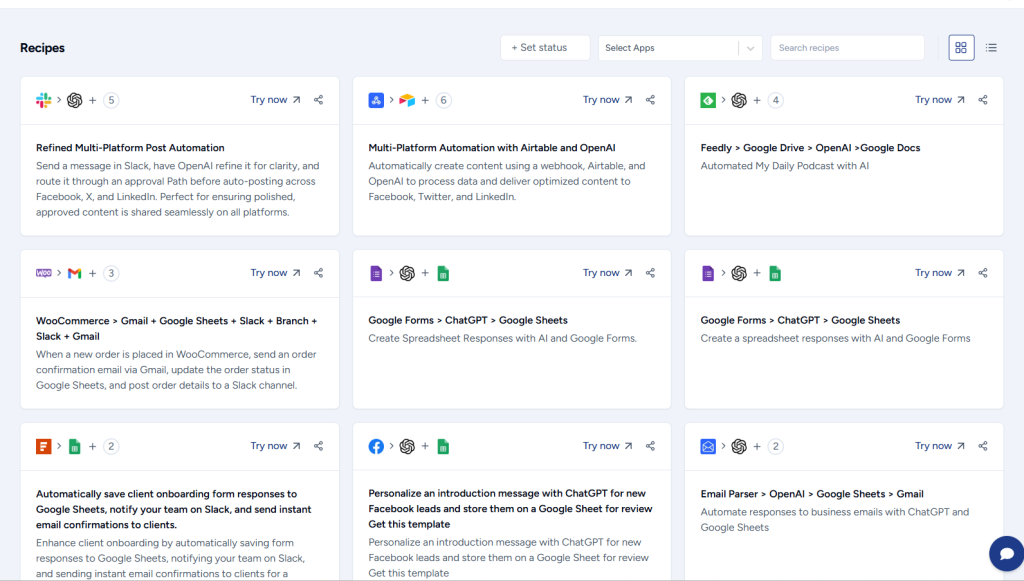1024x581 pixels.
Task: Click the Airtable icon in second recipe
Action: [x=406, y=100]
